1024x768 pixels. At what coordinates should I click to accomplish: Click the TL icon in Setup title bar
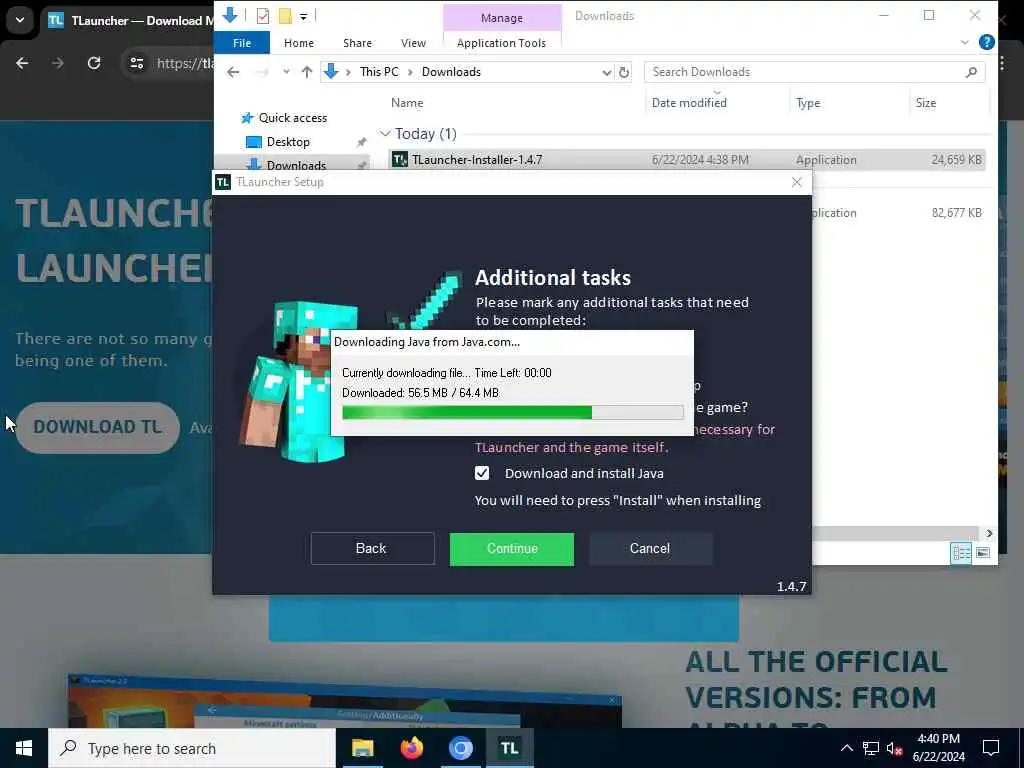[x=223, y=182]
